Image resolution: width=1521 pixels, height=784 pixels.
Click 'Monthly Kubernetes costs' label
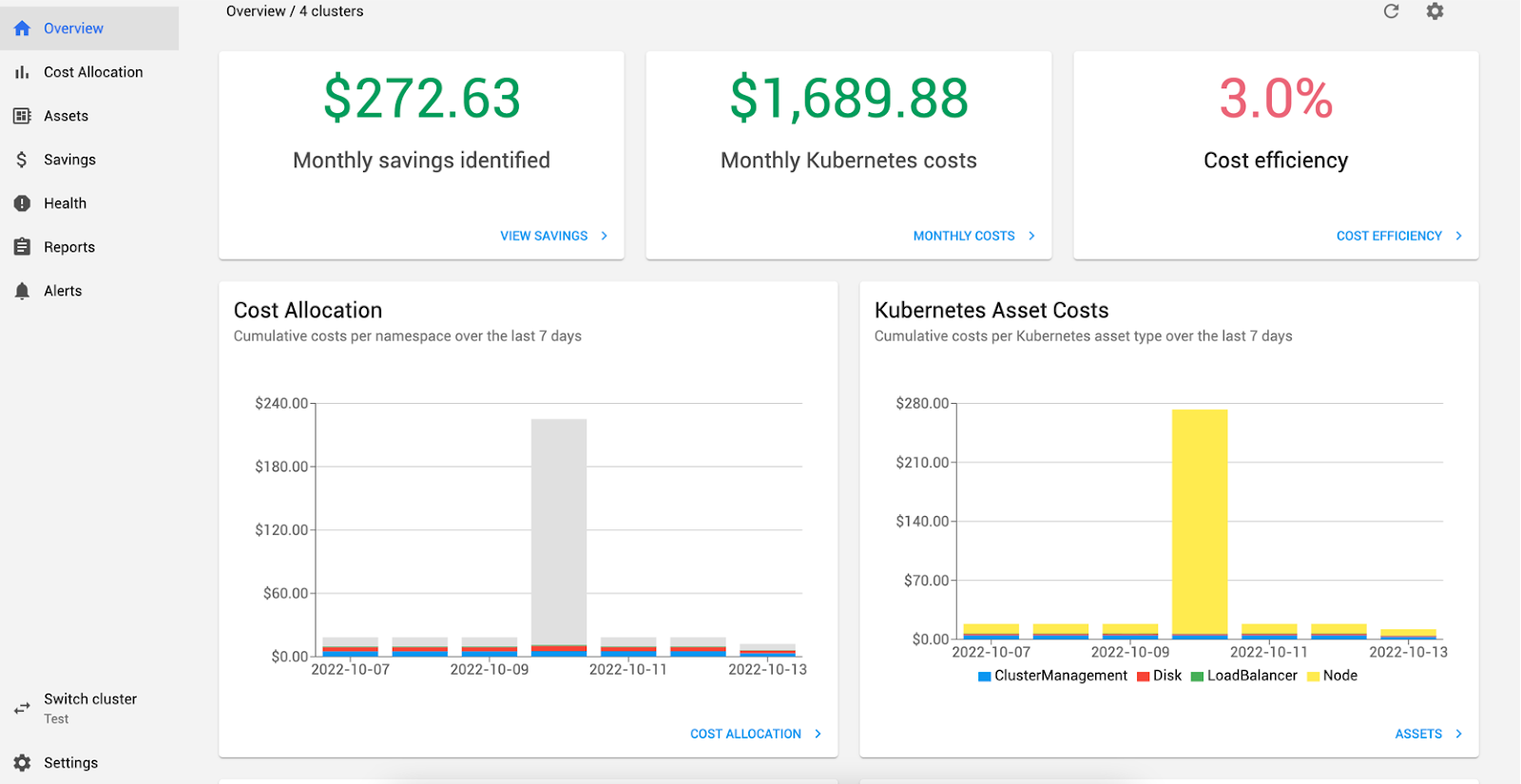[x=849, y=161]
